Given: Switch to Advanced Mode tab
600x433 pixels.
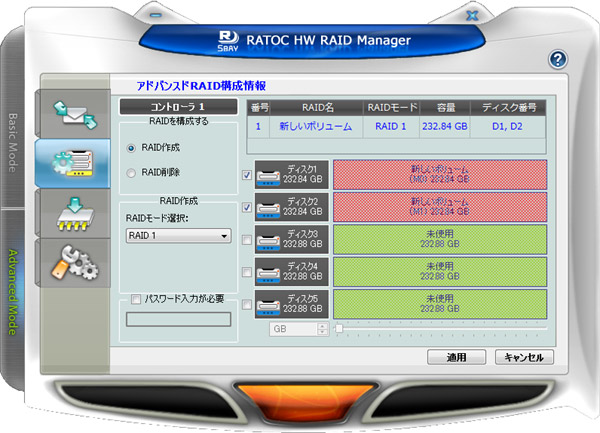Looking at the screenshot, I should coord(13,292).
